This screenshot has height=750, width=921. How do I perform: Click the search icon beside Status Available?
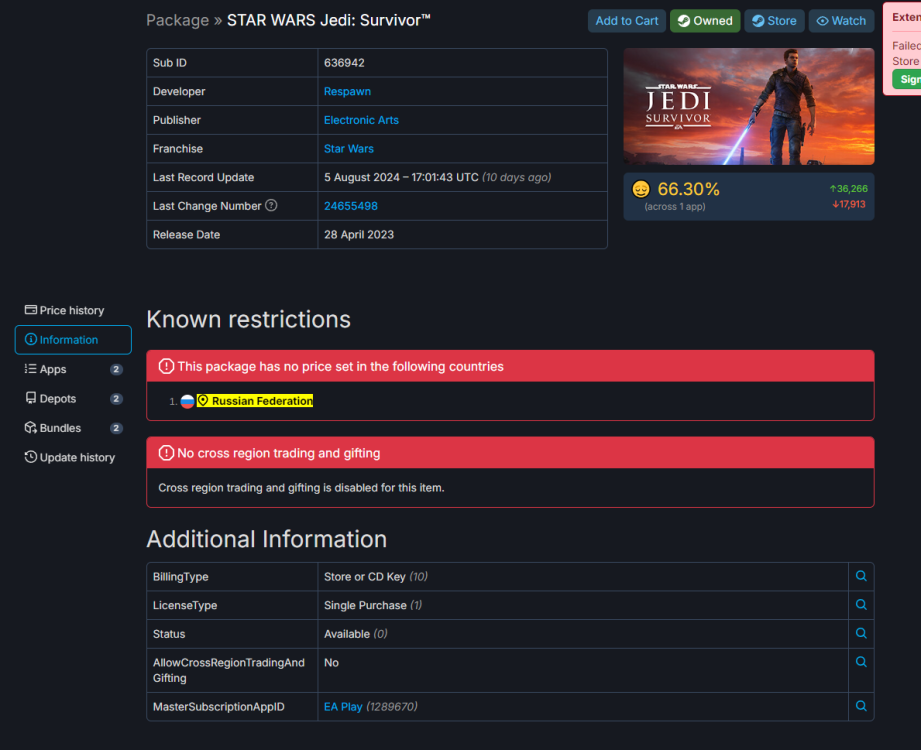(x=861, y=633)
